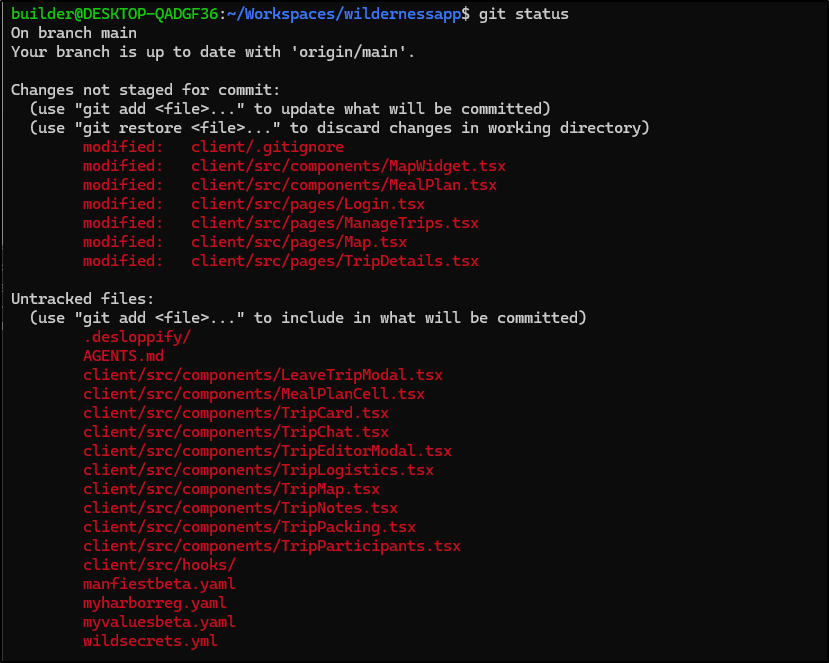Click the MealPlanCell.tsx file path

pos(254,394)
